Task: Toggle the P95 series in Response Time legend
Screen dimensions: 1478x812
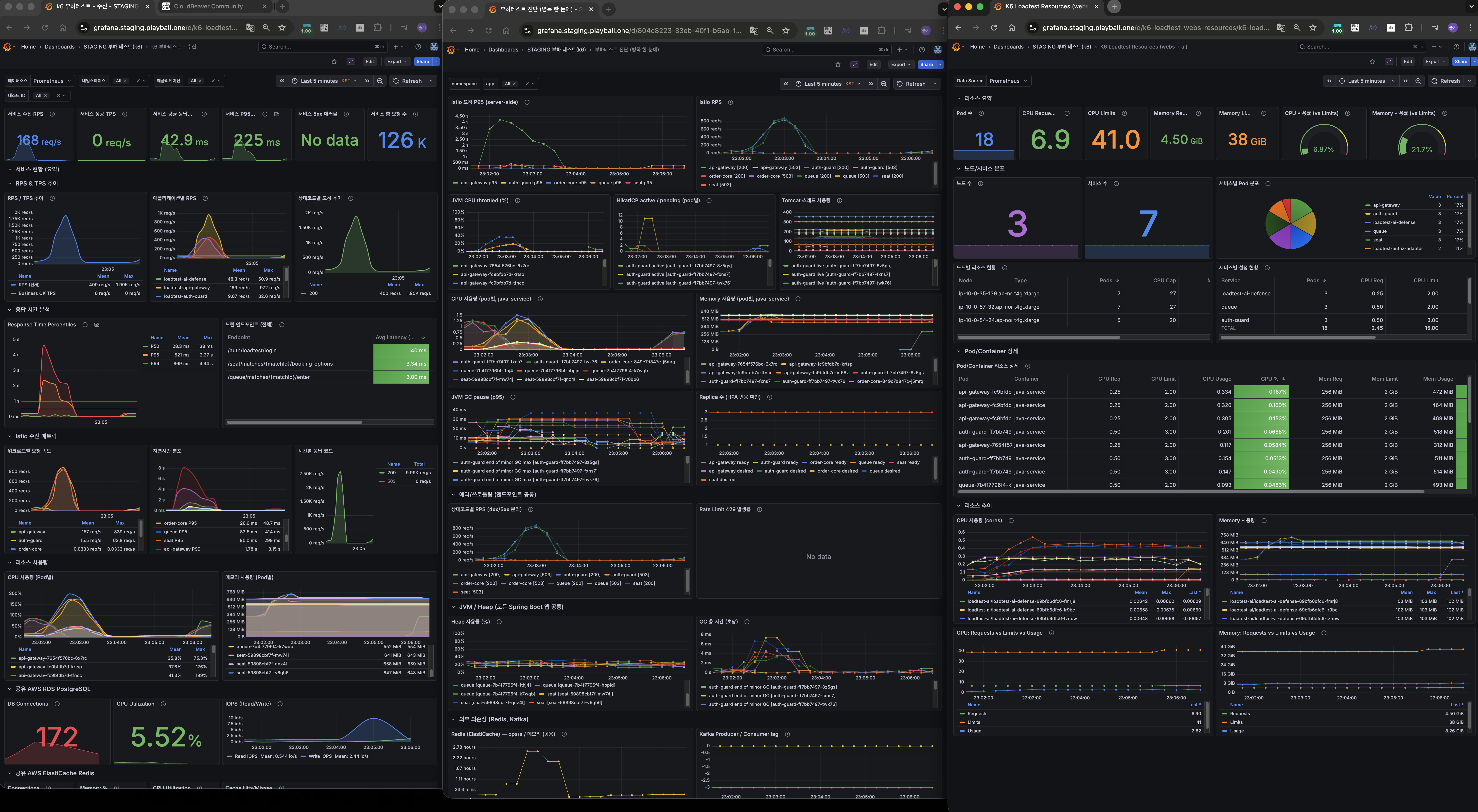Action: [x=155, y=355]
